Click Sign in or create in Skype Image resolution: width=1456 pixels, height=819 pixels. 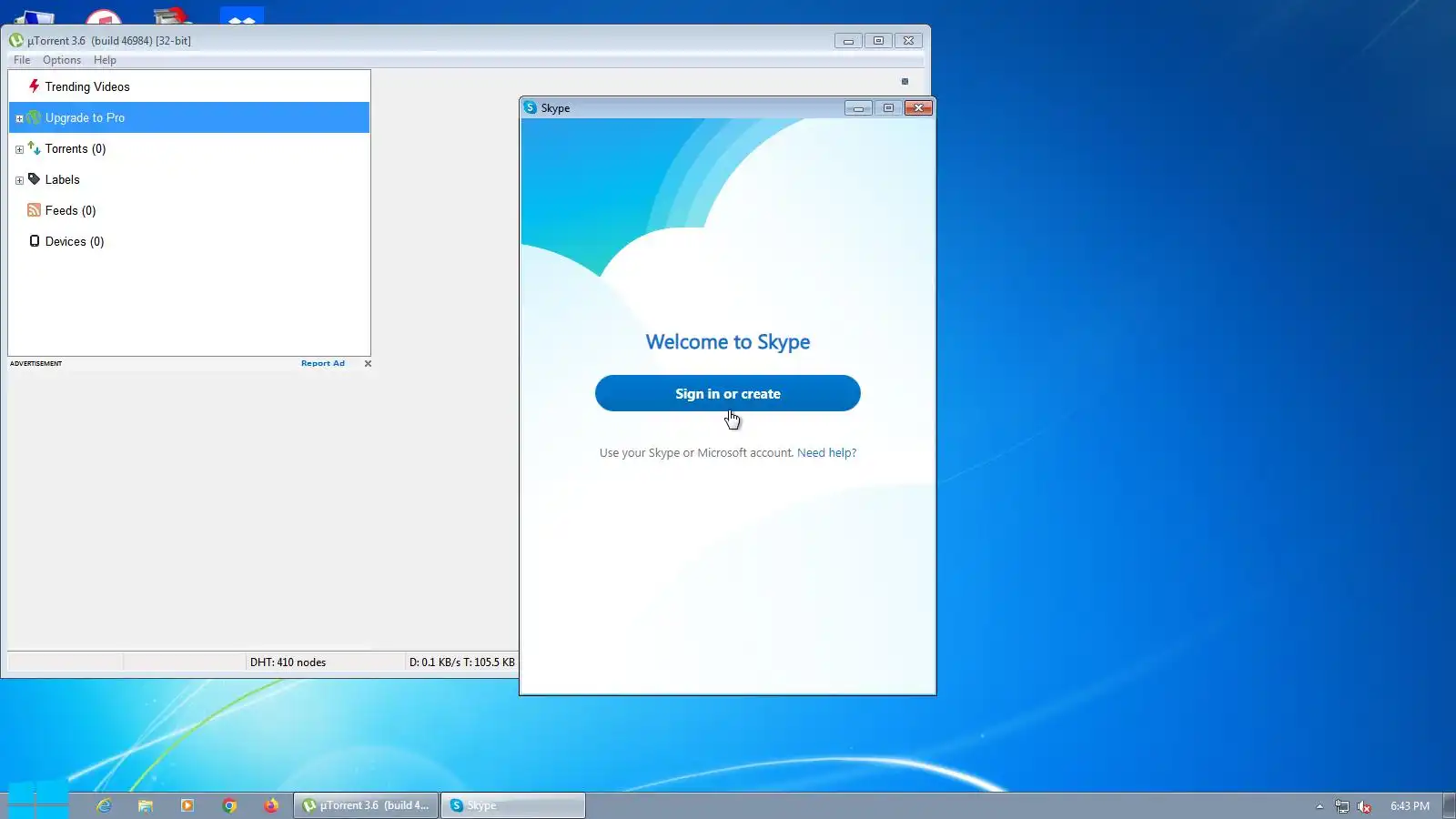tap(728, 393)
